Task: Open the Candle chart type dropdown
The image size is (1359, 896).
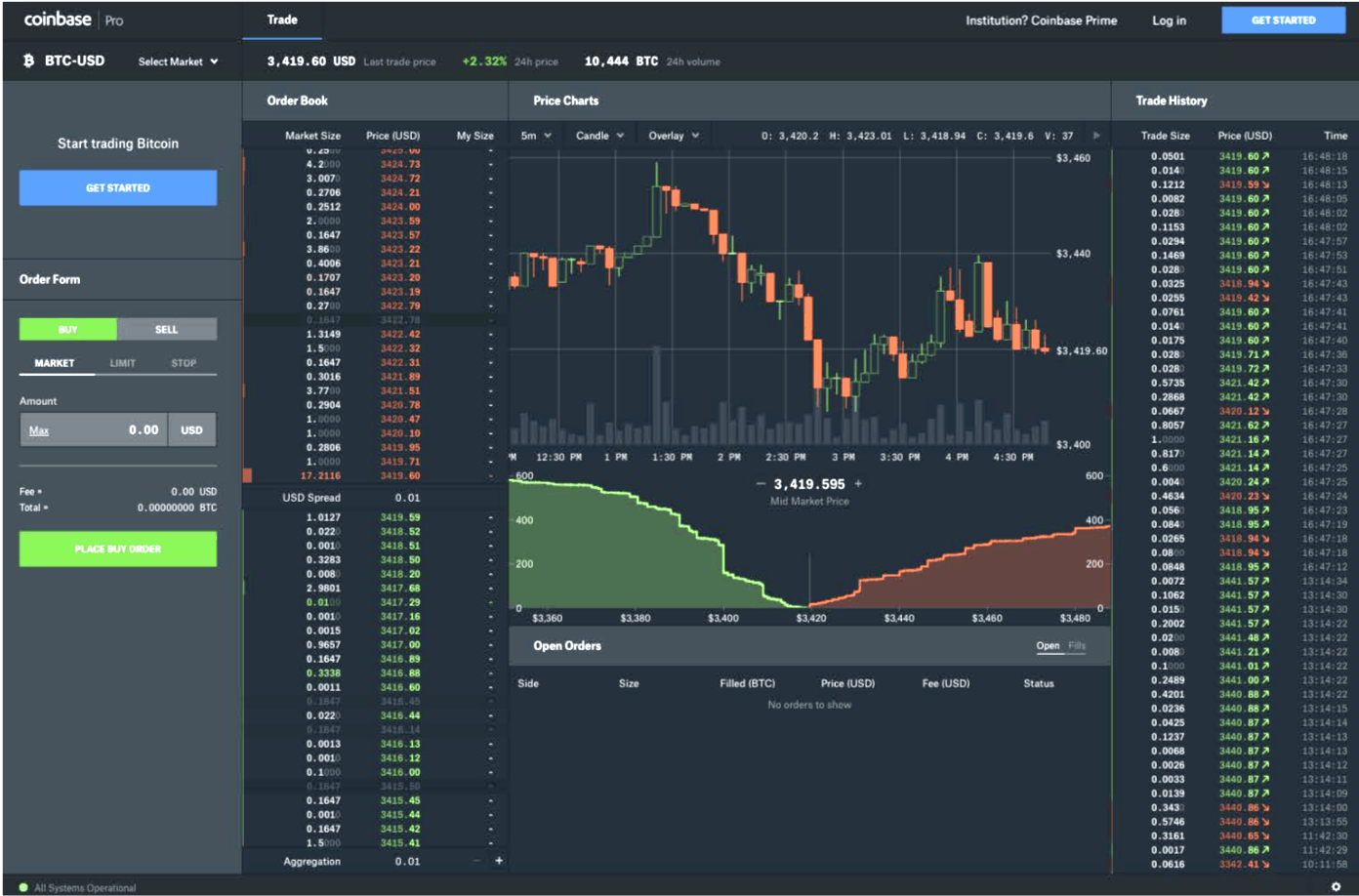Action: coord(599,136)
